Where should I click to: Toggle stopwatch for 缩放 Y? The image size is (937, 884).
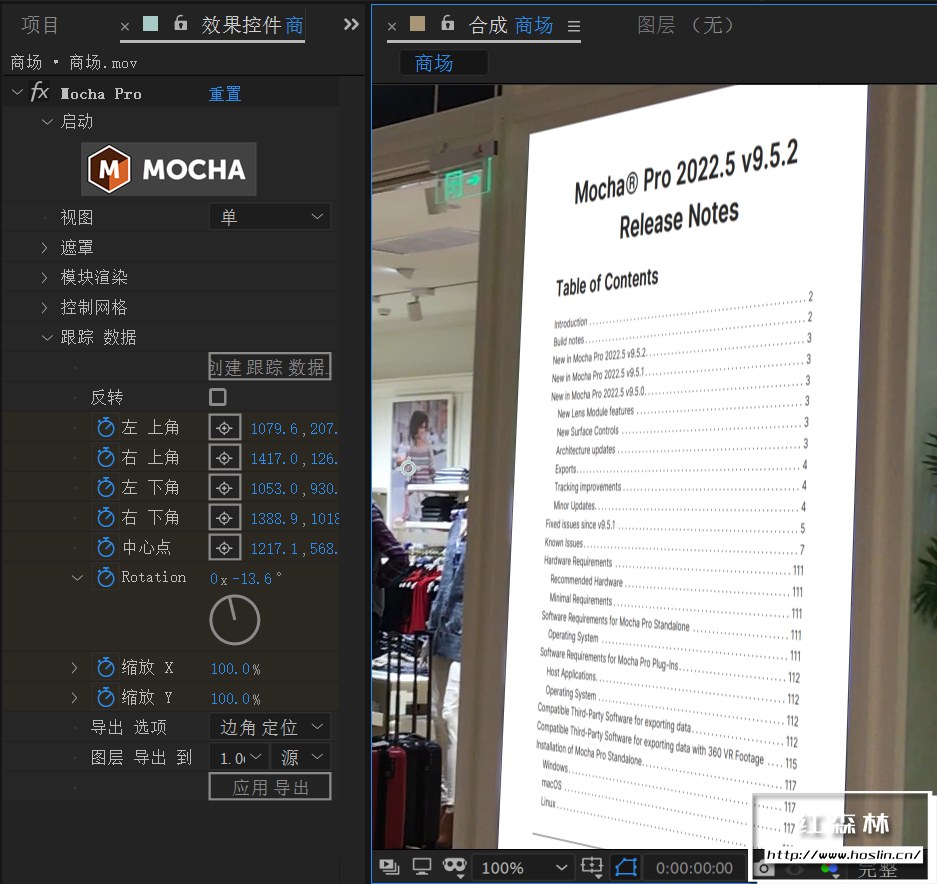coord(106,697)
